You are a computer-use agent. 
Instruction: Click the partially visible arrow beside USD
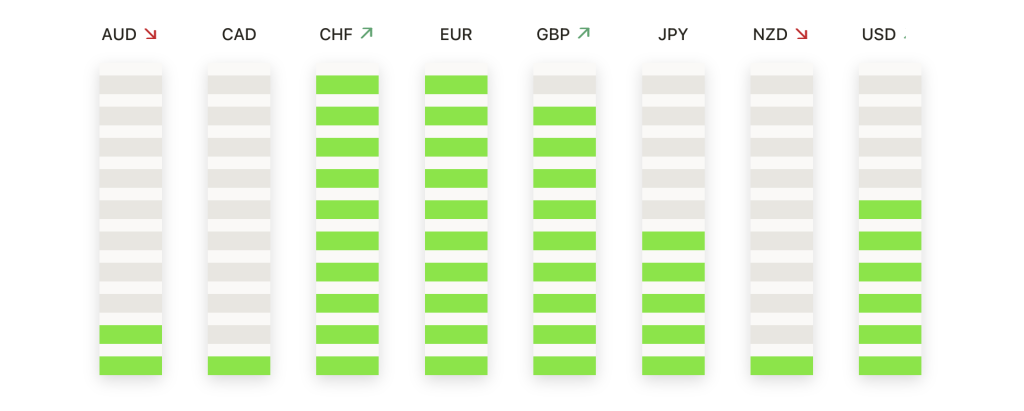[x=905, y=37]
